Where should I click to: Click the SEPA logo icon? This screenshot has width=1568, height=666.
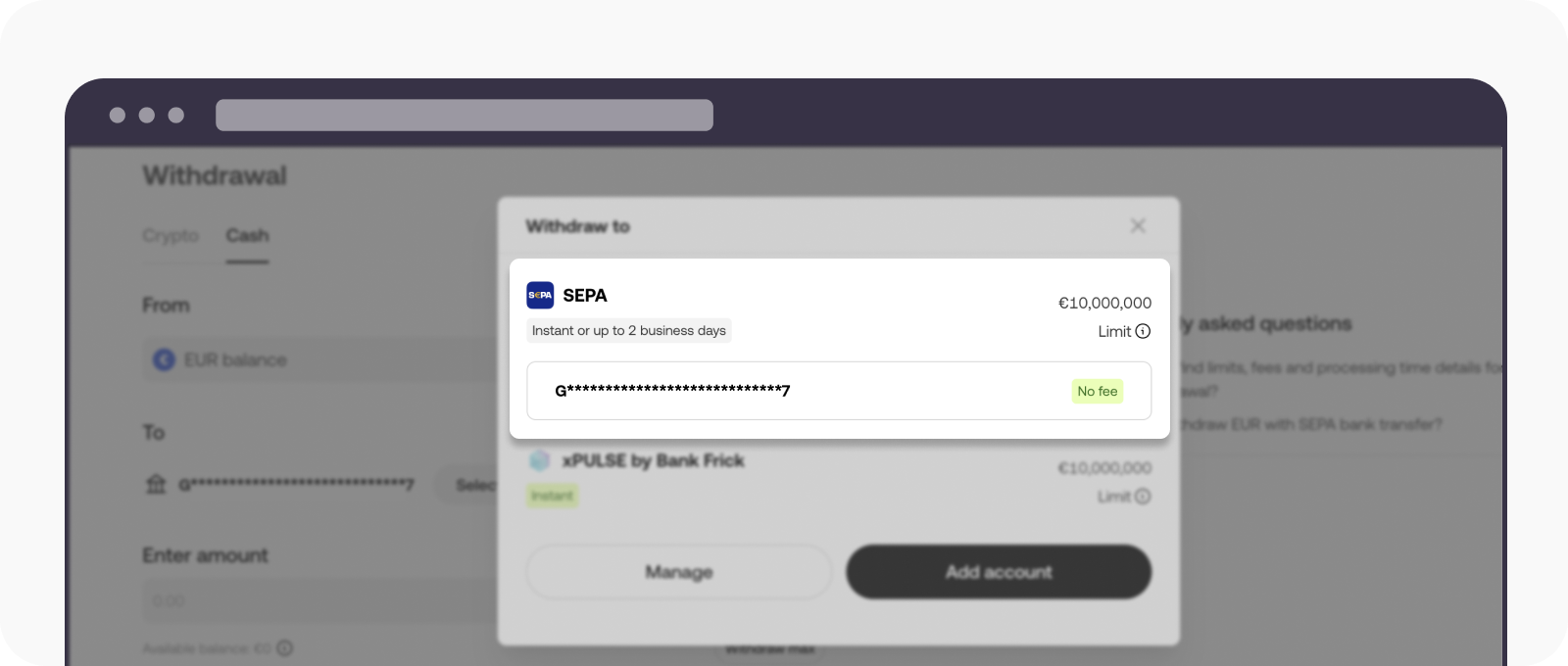[539, 295]
